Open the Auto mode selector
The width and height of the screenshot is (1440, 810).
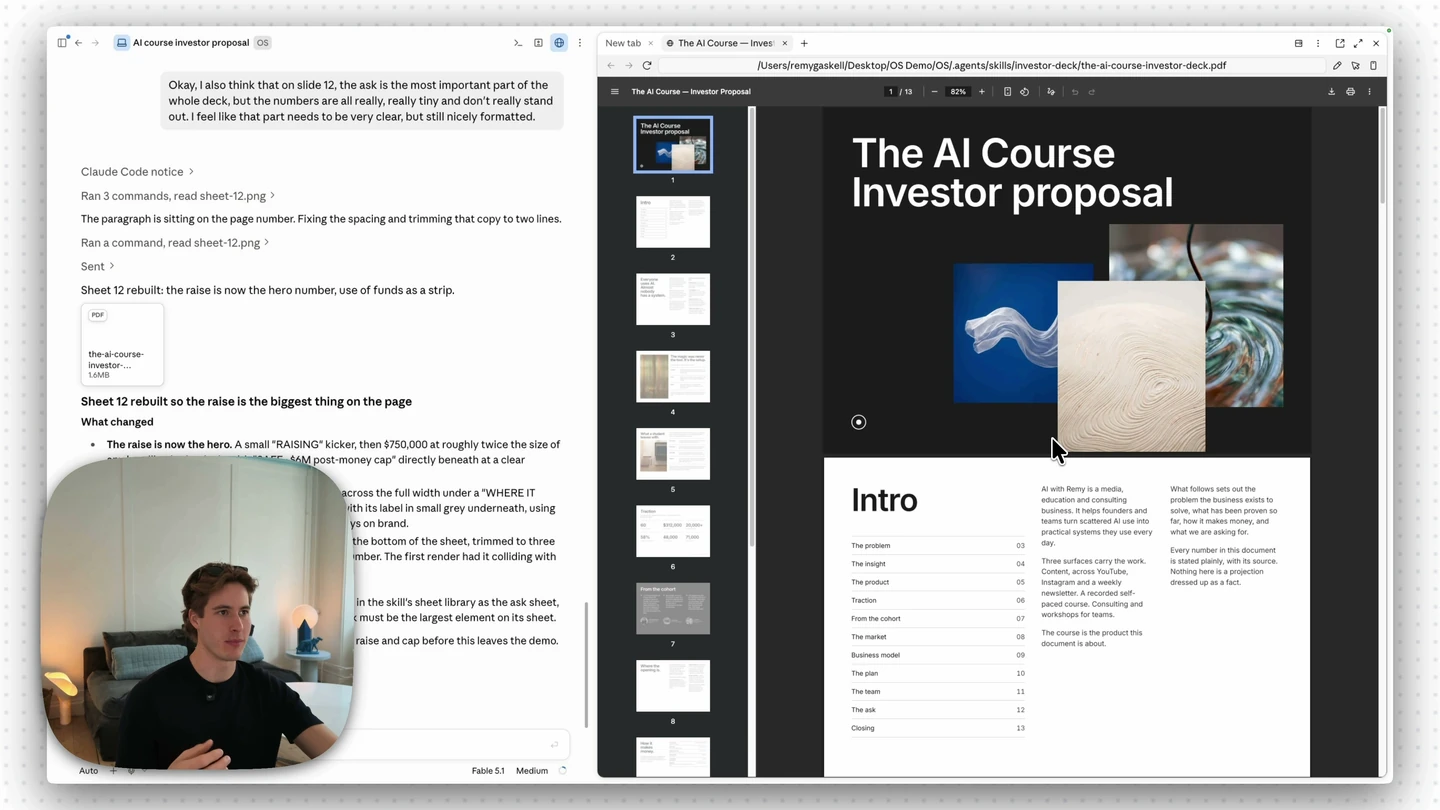(89, 771)
